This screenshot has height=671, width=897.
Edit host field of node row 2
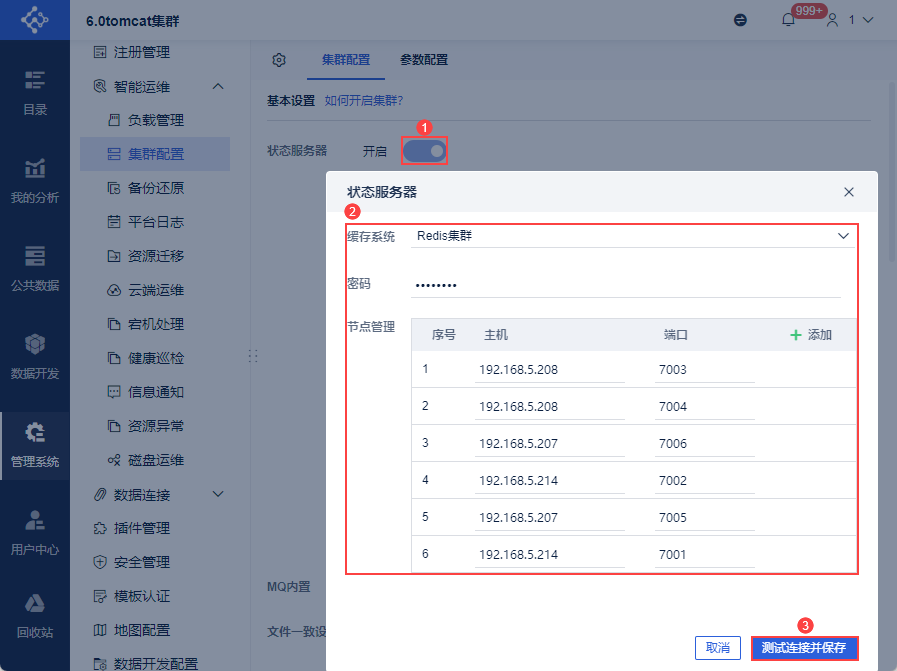(549, 407)
